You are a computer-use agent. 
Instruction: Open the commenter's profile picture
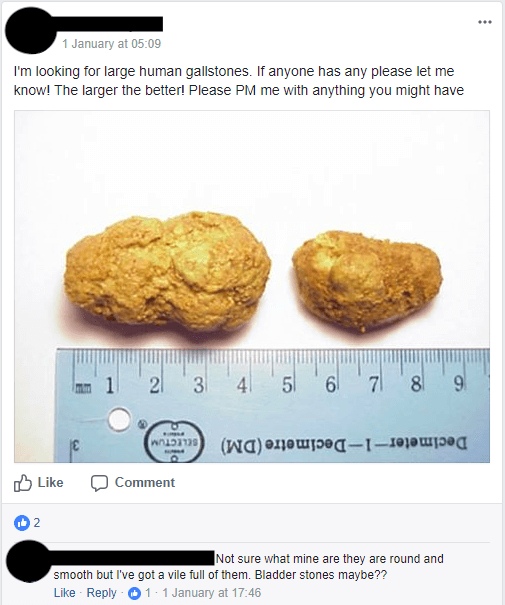coord(29,561)
